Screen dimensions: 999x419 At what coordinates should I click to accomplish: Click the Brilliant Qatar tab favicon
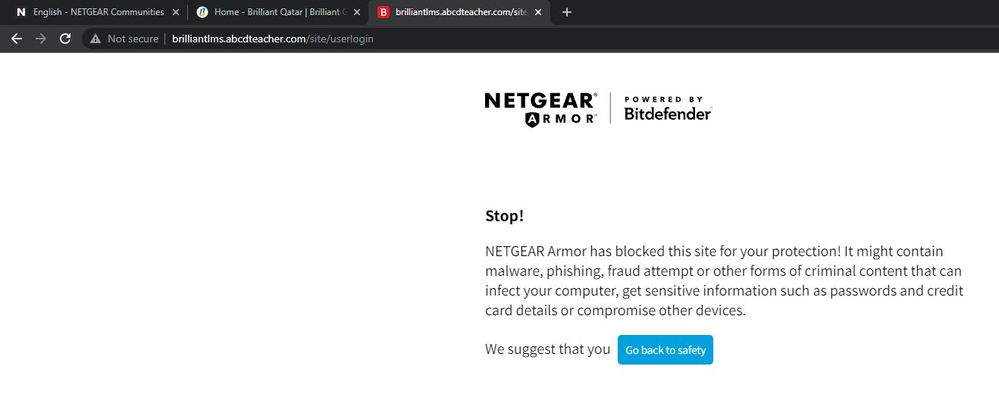201,12
